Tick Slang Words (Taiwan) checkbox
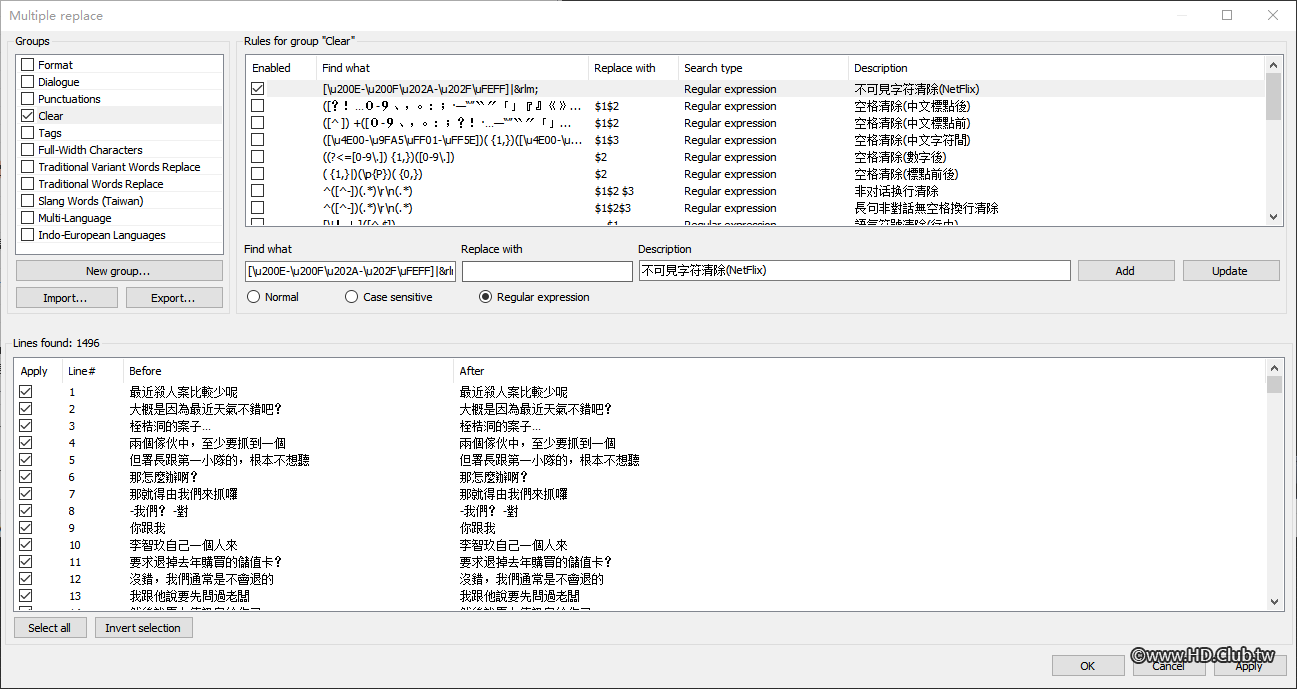The height and width of the screenshot is (689, 1297). pos(28,201)
